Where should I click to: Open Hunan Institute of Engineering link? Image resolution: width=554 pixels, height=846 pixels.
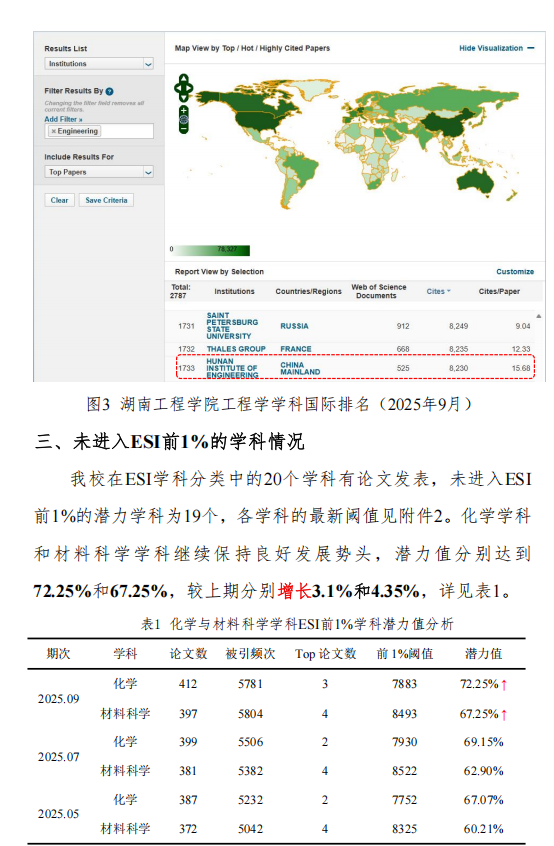tap(232, 368)
